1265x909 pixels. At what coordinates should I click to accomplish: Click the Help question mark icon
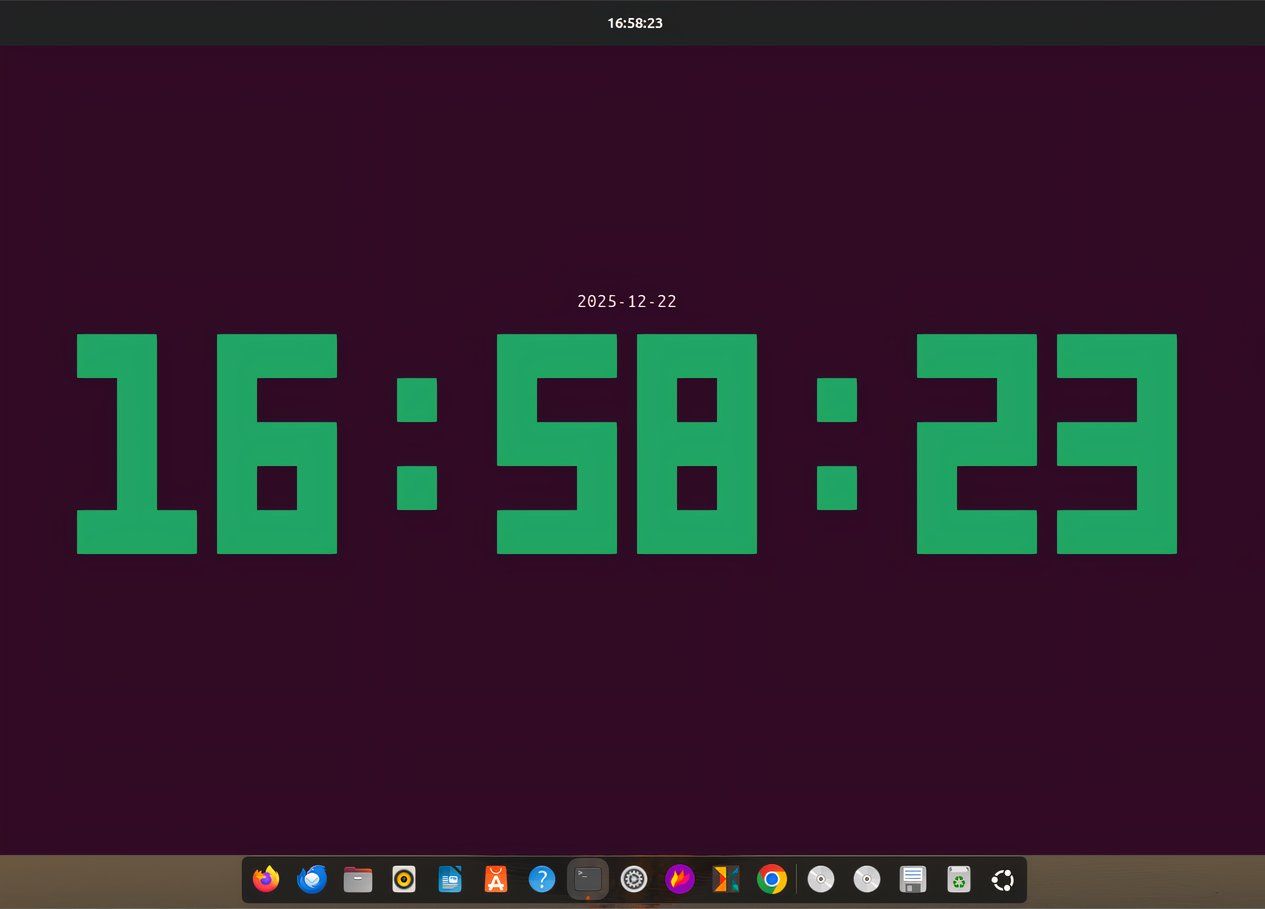coord(541,879)
